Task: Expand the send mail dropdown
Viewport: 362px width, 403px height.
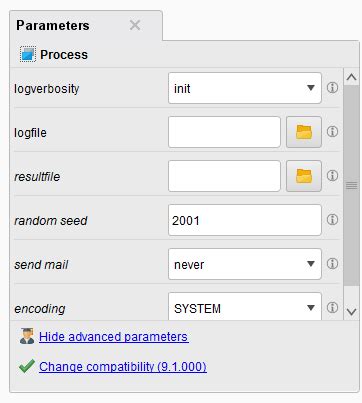Action: click(245, 264)
